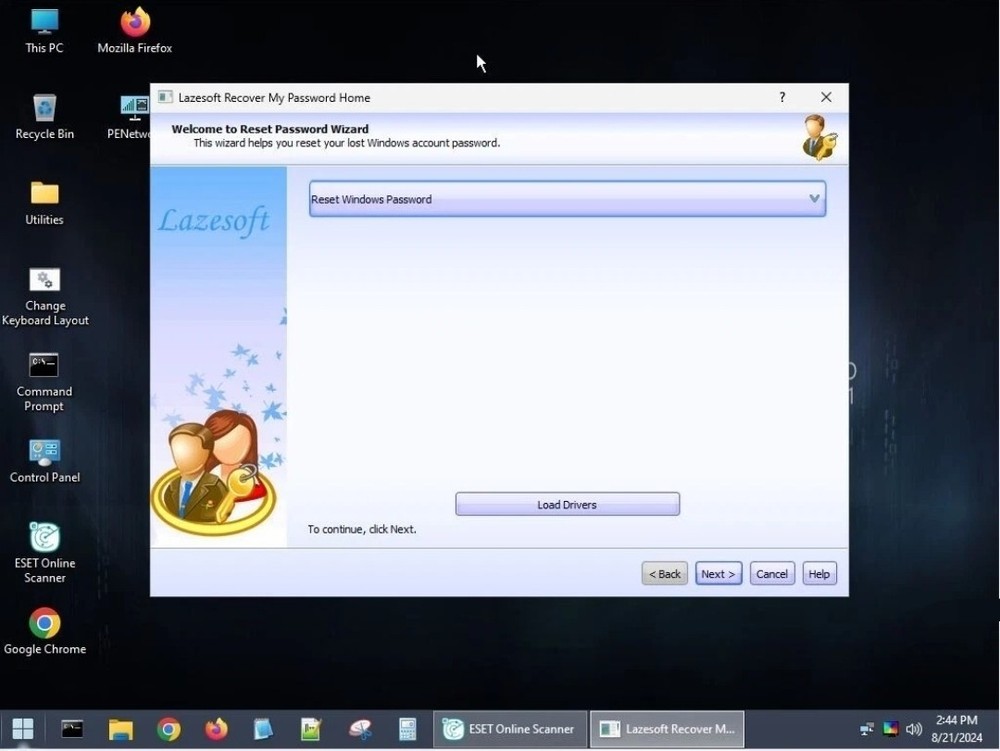
Task: Open the Utilities folder on the desktop
Action: pos(44,195)
